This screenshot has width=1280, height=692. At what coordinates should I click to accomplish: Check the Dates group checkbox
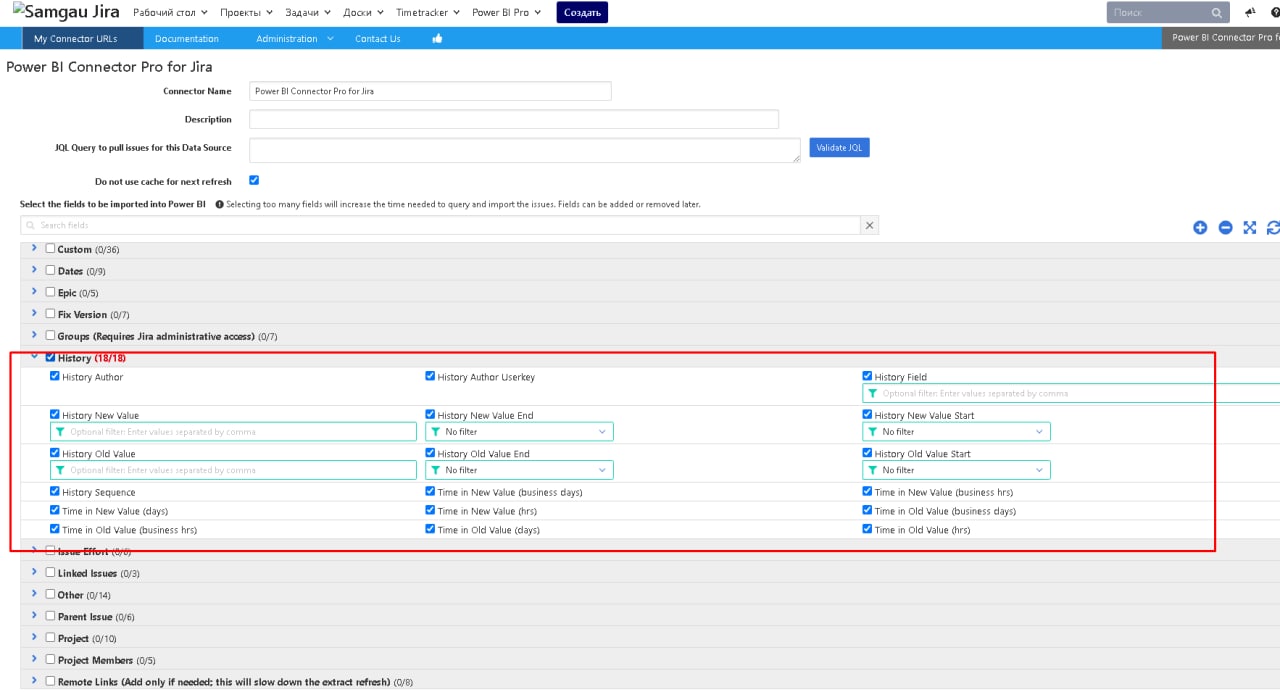(51, 270)
